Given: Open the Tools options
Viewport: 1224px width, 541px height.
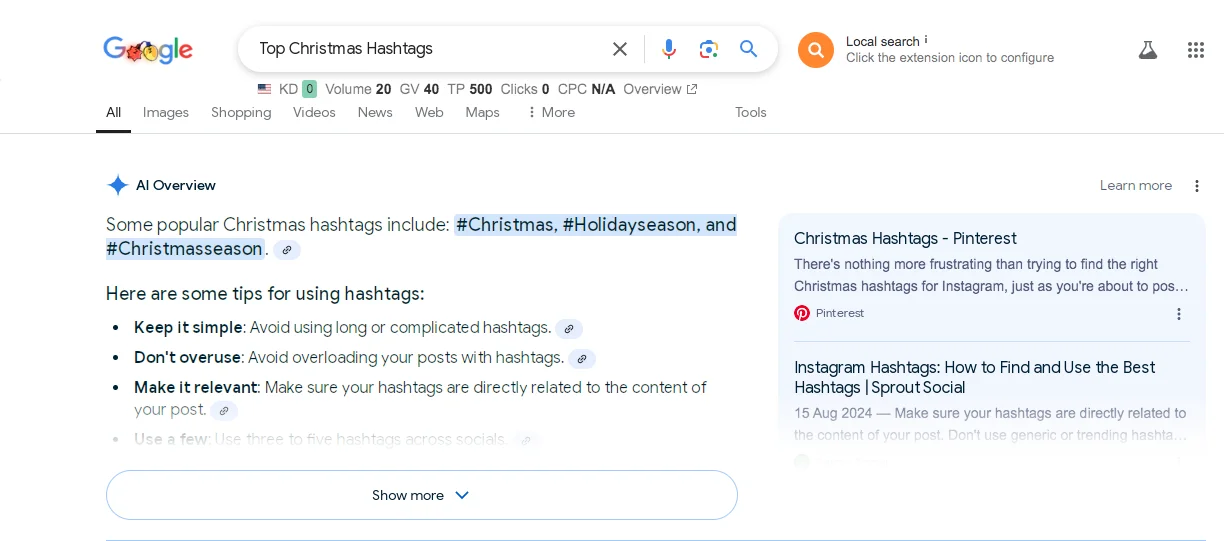Looking at the screenshot, I should click(751, 112).
